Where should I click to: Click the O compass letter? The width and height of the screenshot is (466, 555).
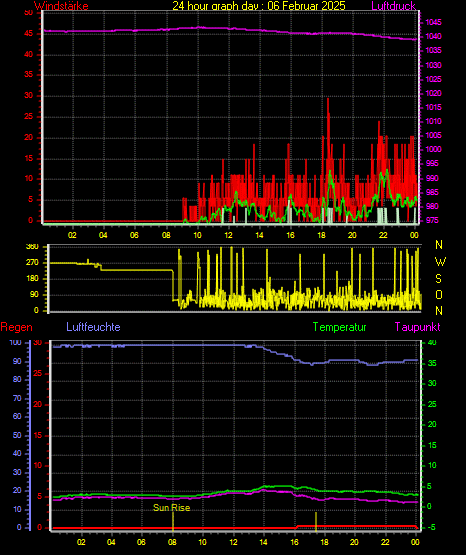pos(439,294)
